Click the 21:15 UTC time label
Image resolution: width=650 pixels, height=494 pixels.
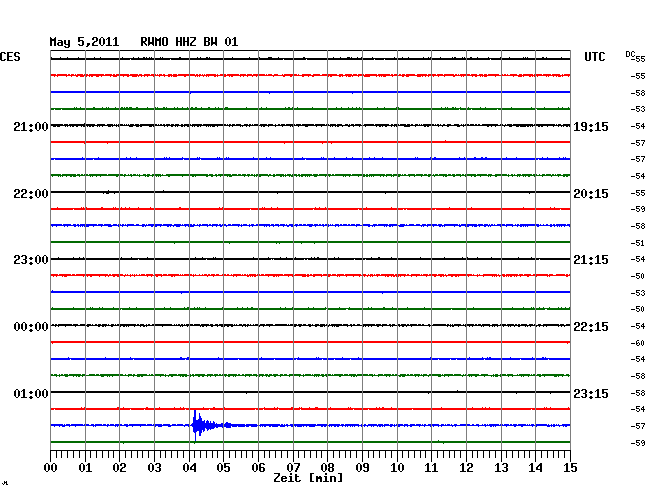click(591, 260)
